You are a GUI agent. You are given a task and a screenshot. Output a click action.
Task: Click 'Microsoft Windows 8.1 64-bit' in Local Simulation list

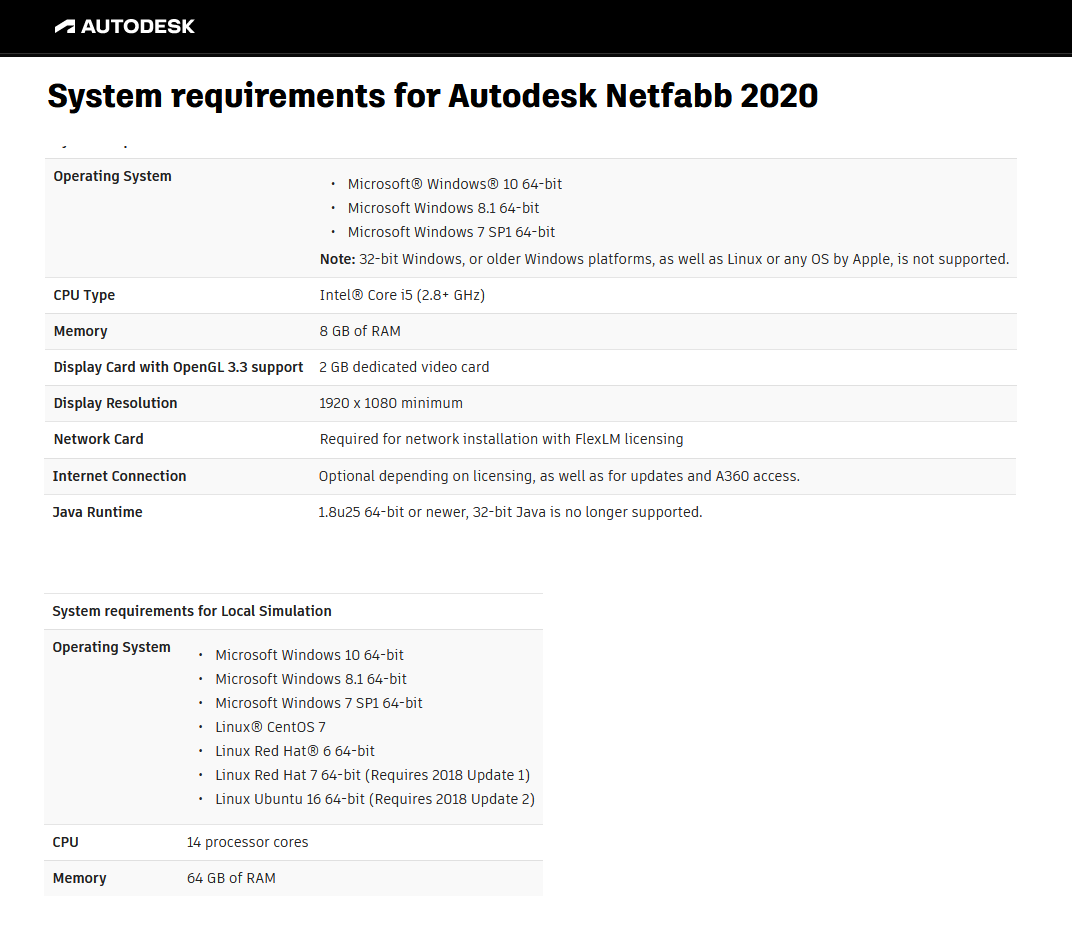310,679
